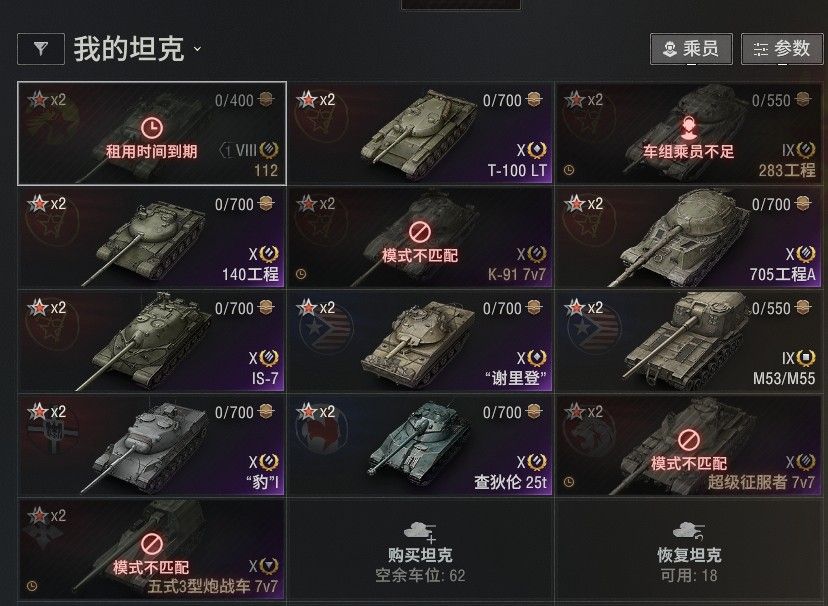This screenshot has width=828, height=606.
Task: Click the small clock icon on 五式3型炮战车
Action: (x=32, y=586)
